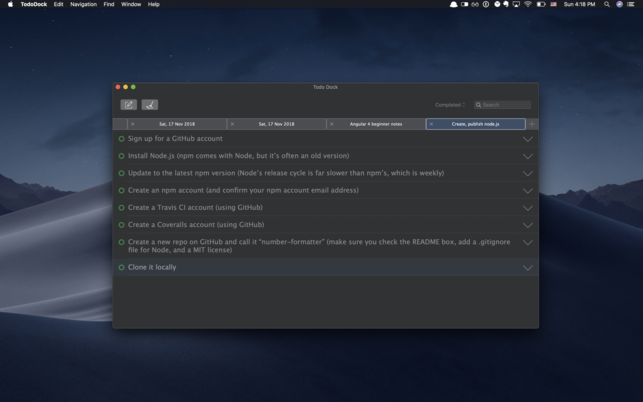Select the Clone it locally text

pos(152,267)
